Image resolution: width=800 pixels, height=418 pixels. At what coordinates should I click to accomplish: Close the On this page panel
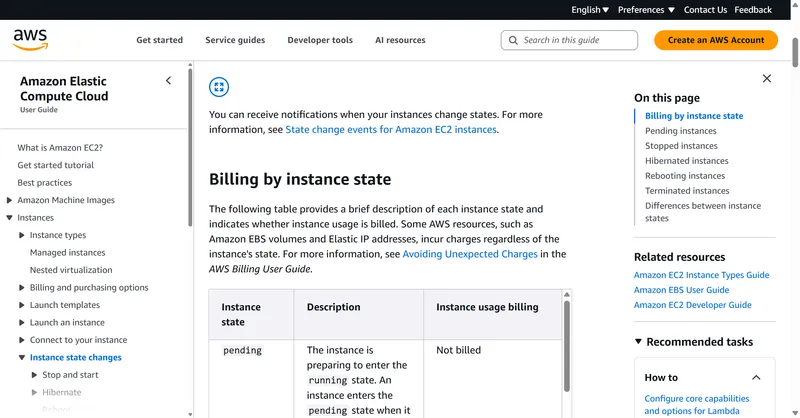[766, 79]
